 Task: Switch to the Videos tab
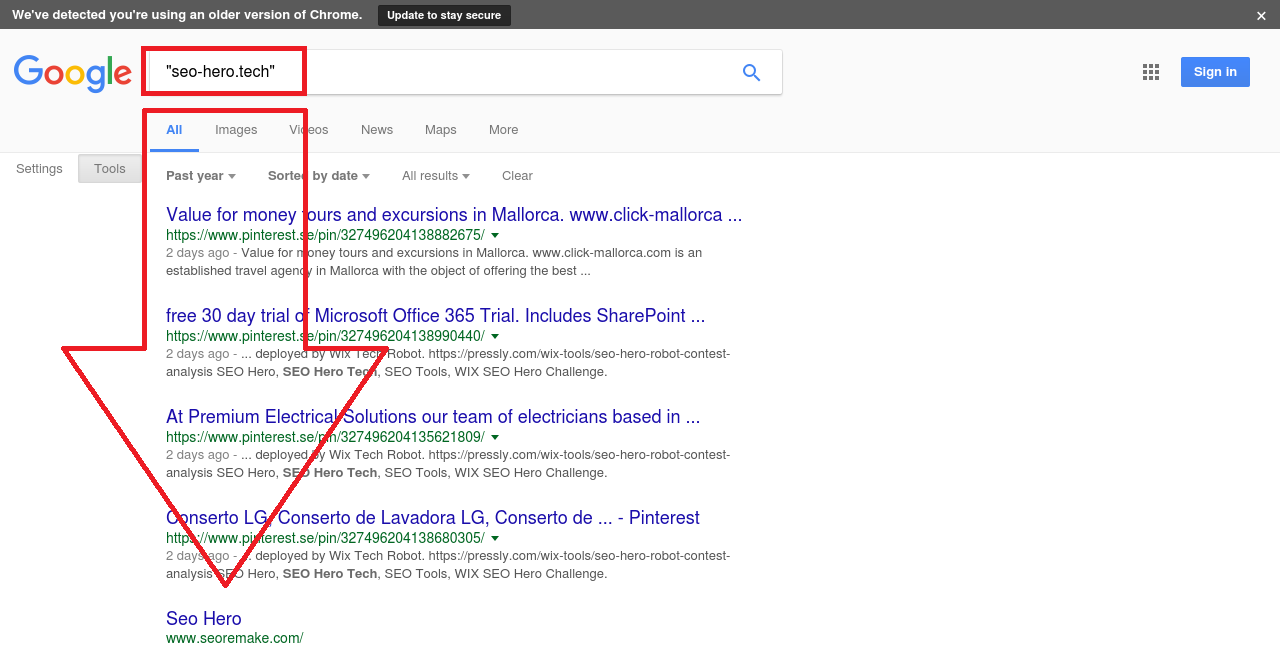(x=309, y=130)
